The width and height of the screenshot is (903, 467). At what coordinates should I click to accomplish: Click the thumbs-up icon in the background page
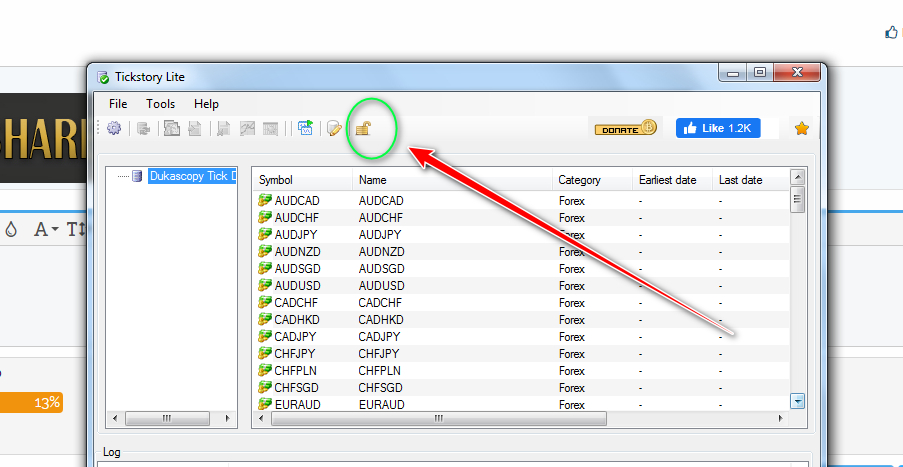[x=891, y=33]
